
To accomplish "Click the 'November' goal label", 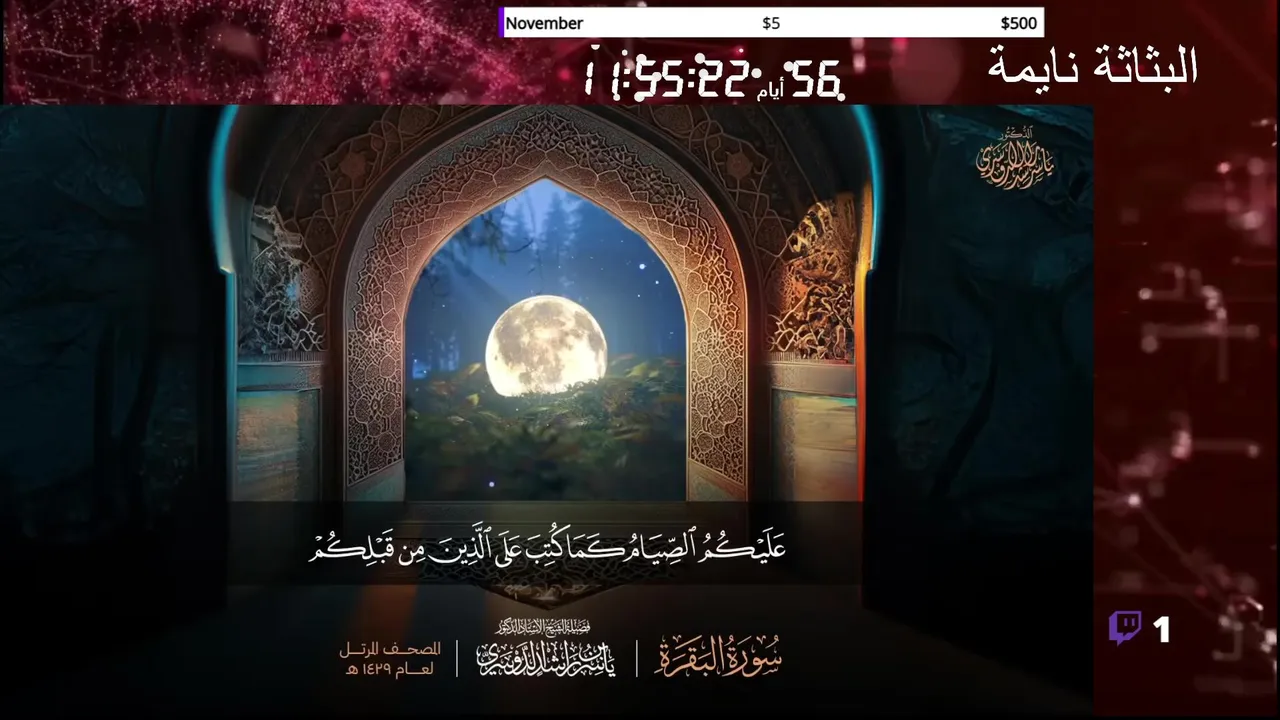I will 544,23.
